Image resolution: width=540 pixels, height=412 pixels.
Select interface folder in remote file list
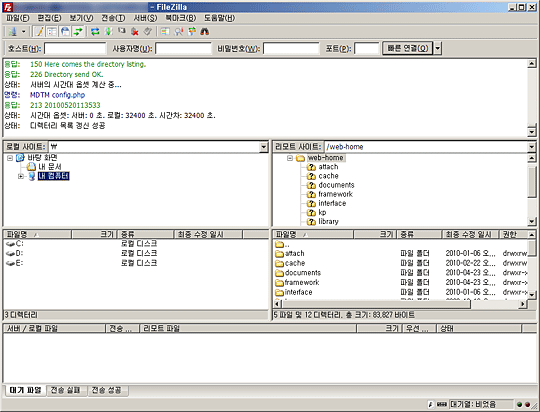click(x=401, y=292)
